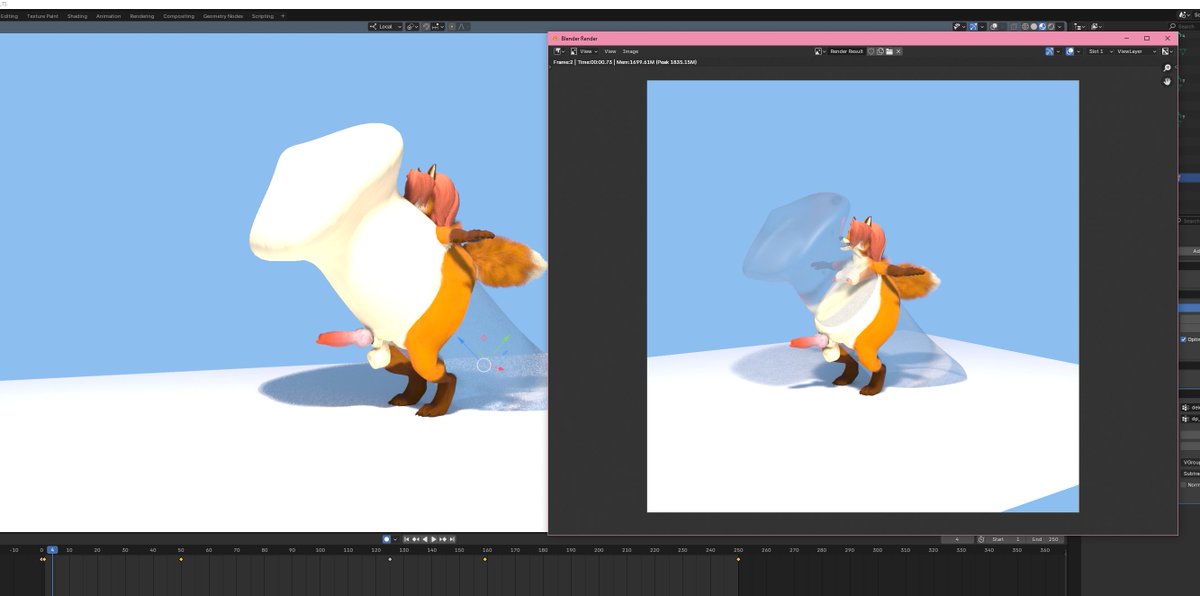
Task: Click the fake user shield icon next to Render Result
Action: point(870,51)
